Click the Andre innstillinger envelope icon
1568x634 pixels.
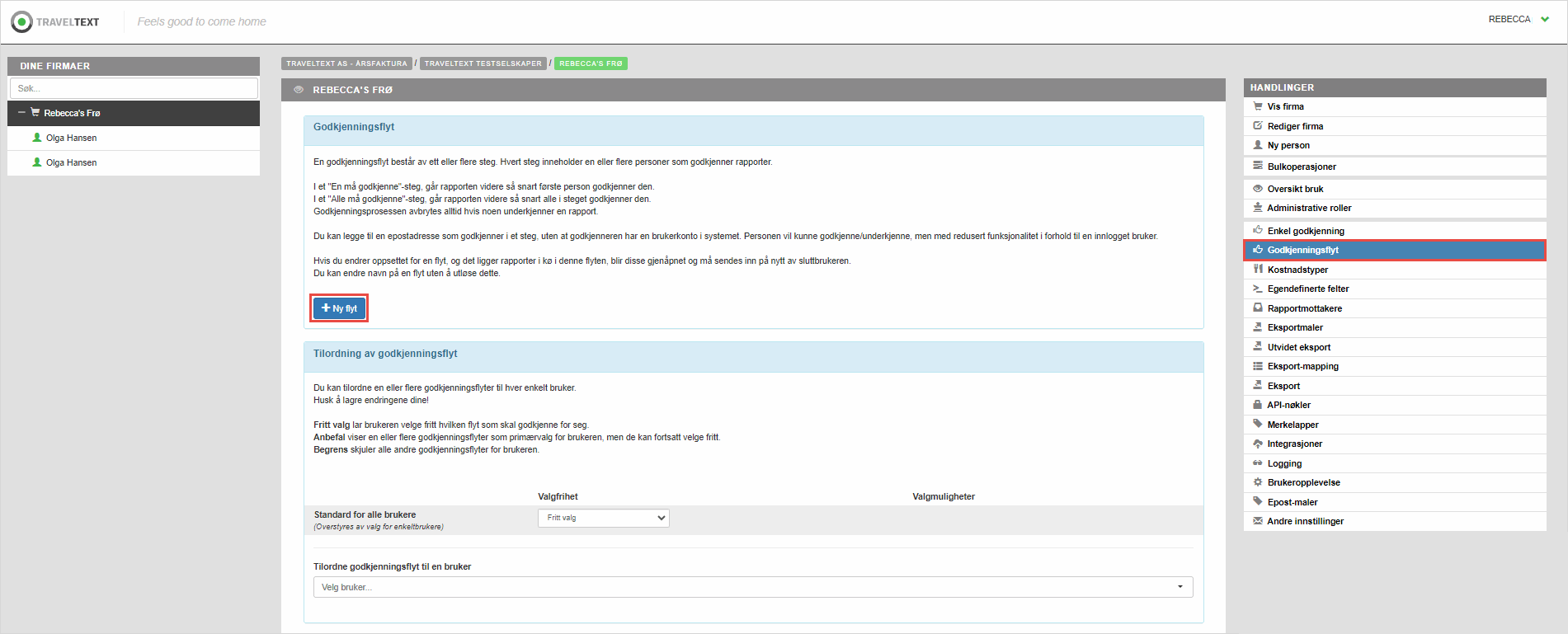[x=1258, y=521]
